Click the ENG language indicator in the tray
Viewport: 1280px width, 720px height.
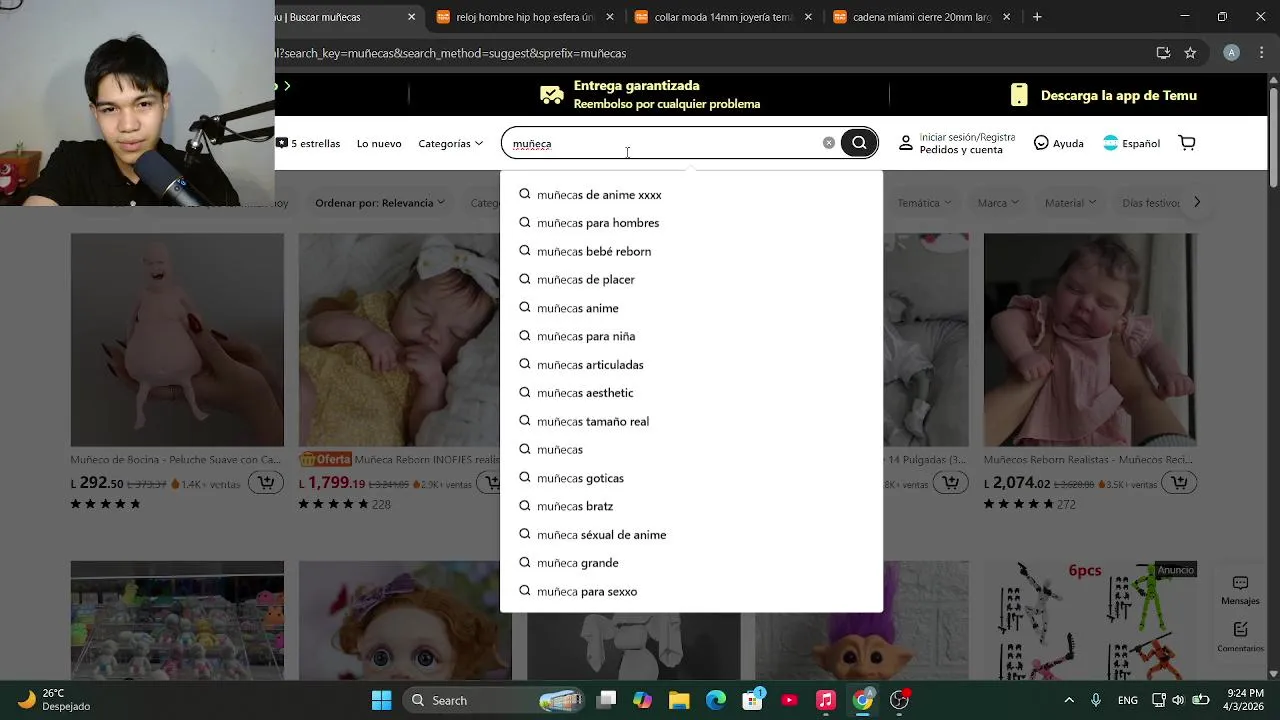point(1128,700)
